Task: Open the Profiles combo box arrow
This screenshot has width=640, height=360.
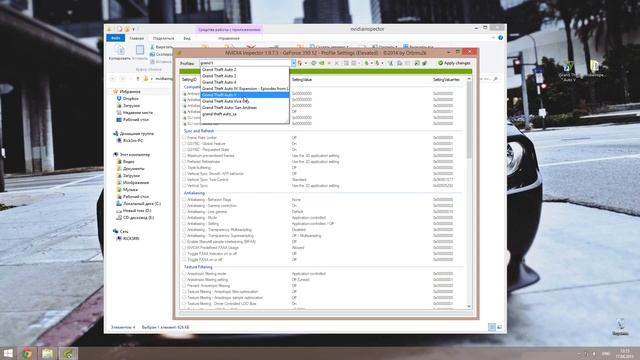Action: pyautogui.click(x=293, y=63)
